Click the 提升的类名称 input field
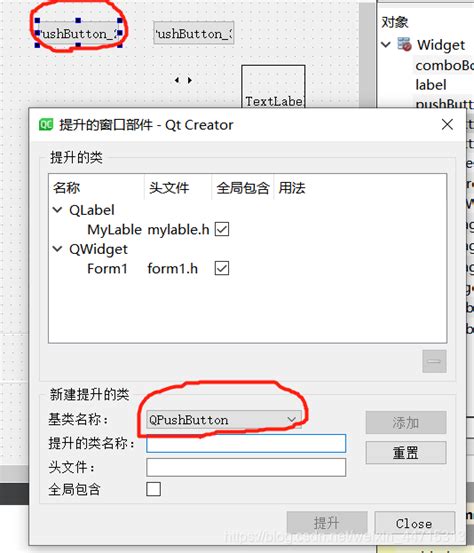 (246, 443)
